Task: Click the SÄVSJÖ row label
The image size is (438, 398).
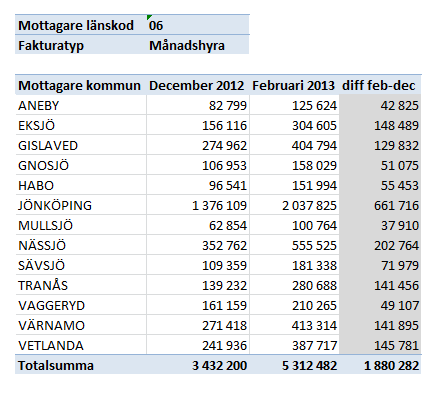Action: 41,265
